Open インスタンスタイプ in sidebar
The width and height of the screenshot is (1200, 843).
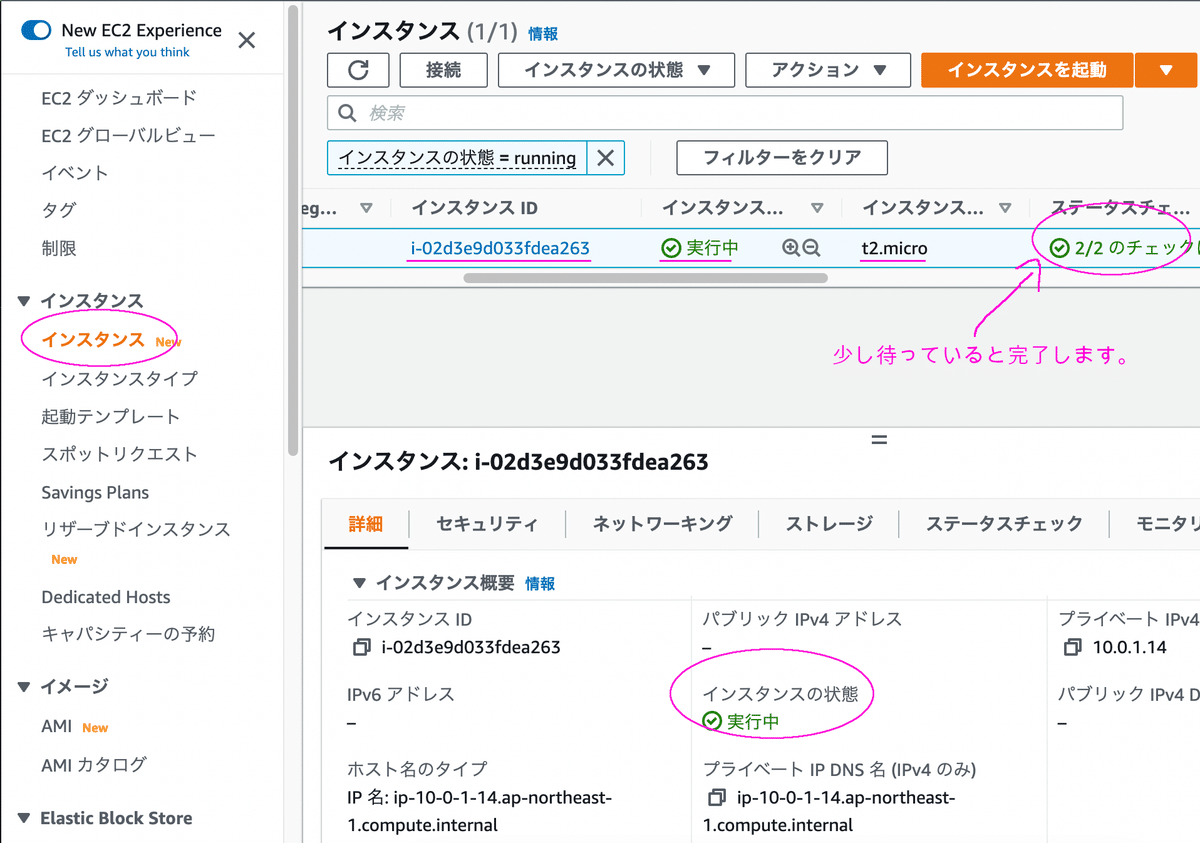point(119,378)
